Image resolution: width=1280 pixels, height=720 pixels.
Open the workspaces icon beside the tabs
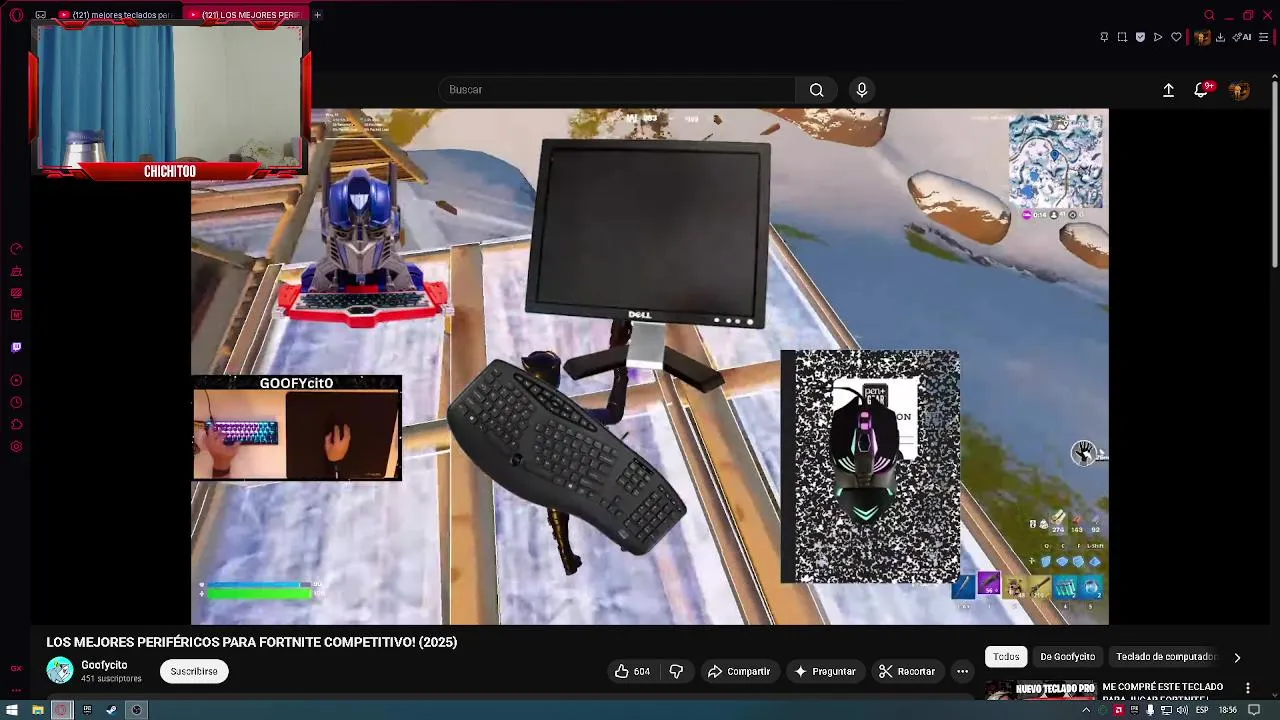pos(40,15)
